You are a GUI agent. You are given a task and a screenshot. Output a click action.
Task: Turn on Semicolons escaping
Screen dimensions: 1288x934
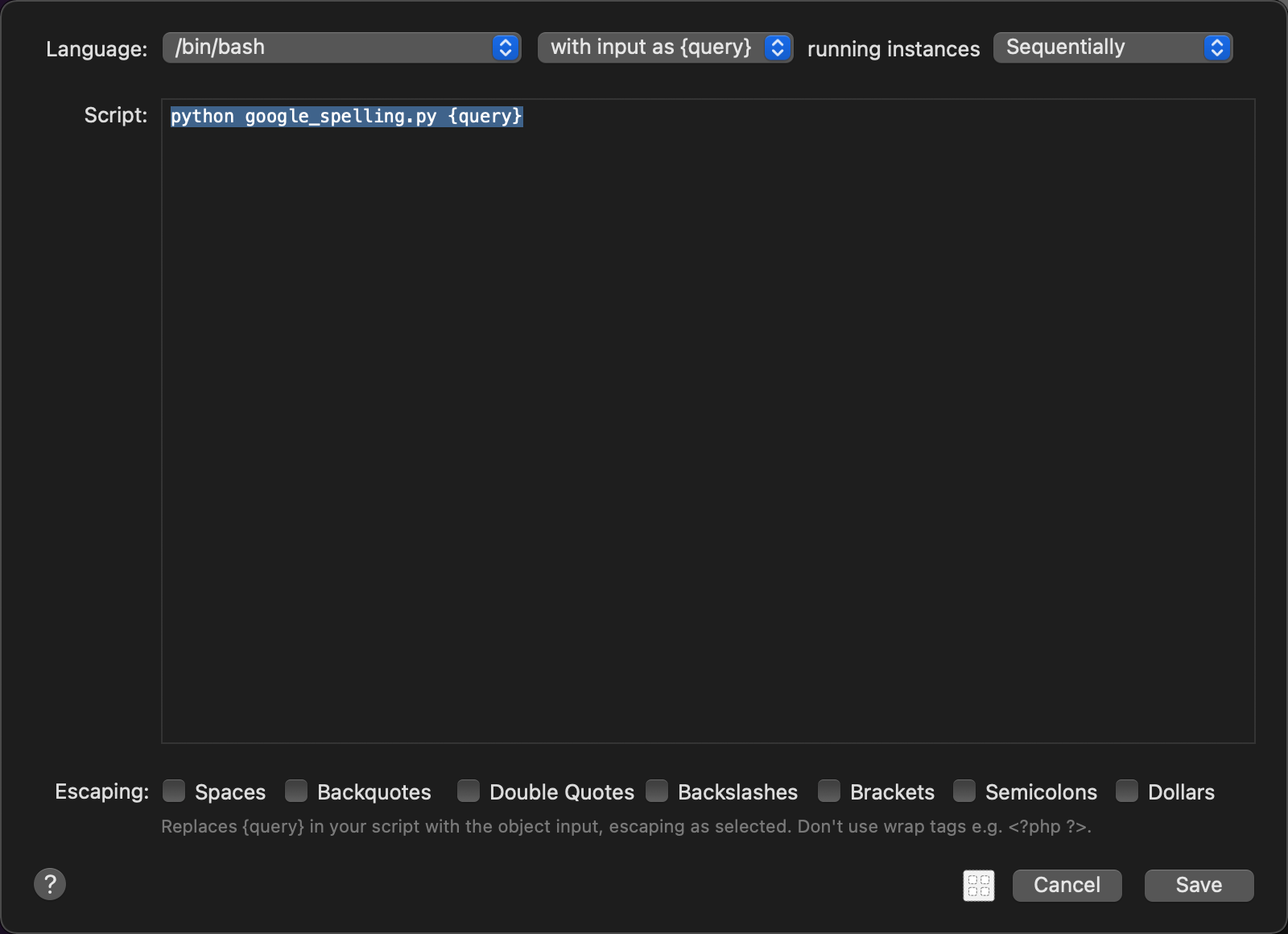click(964, 791)
